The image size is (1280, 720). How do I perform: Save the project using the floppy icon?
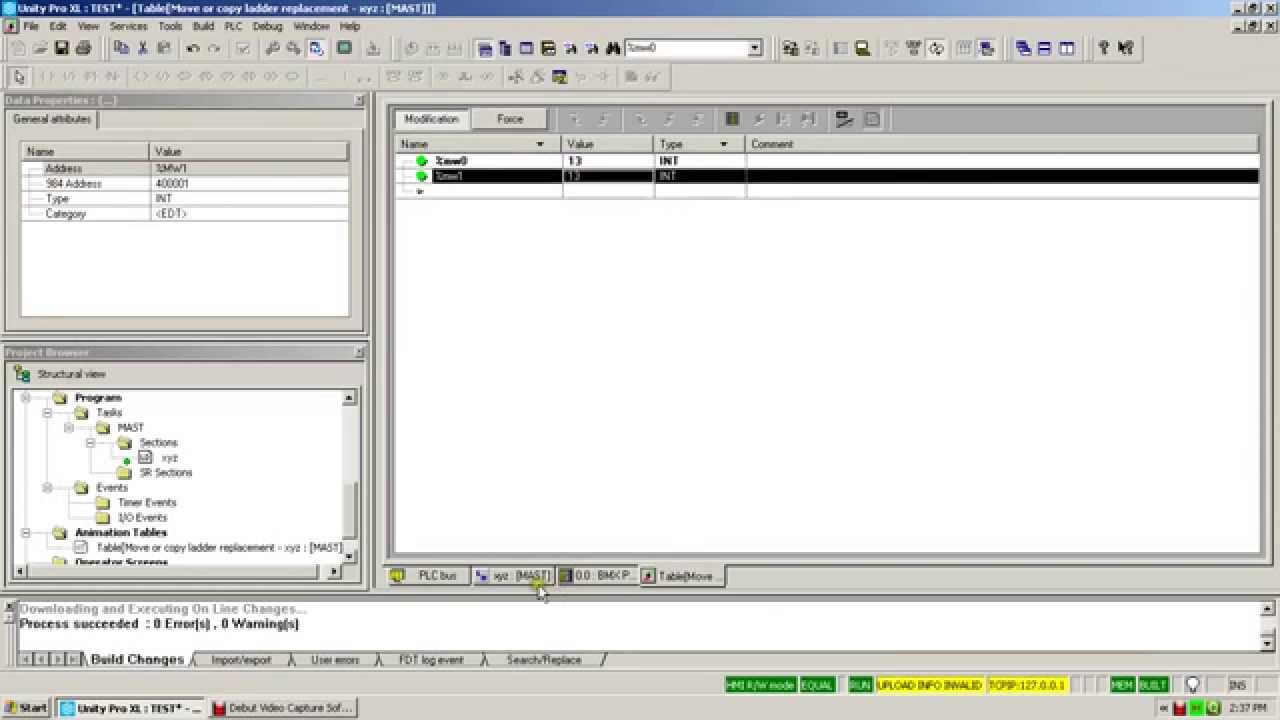(x=61, y=48)
